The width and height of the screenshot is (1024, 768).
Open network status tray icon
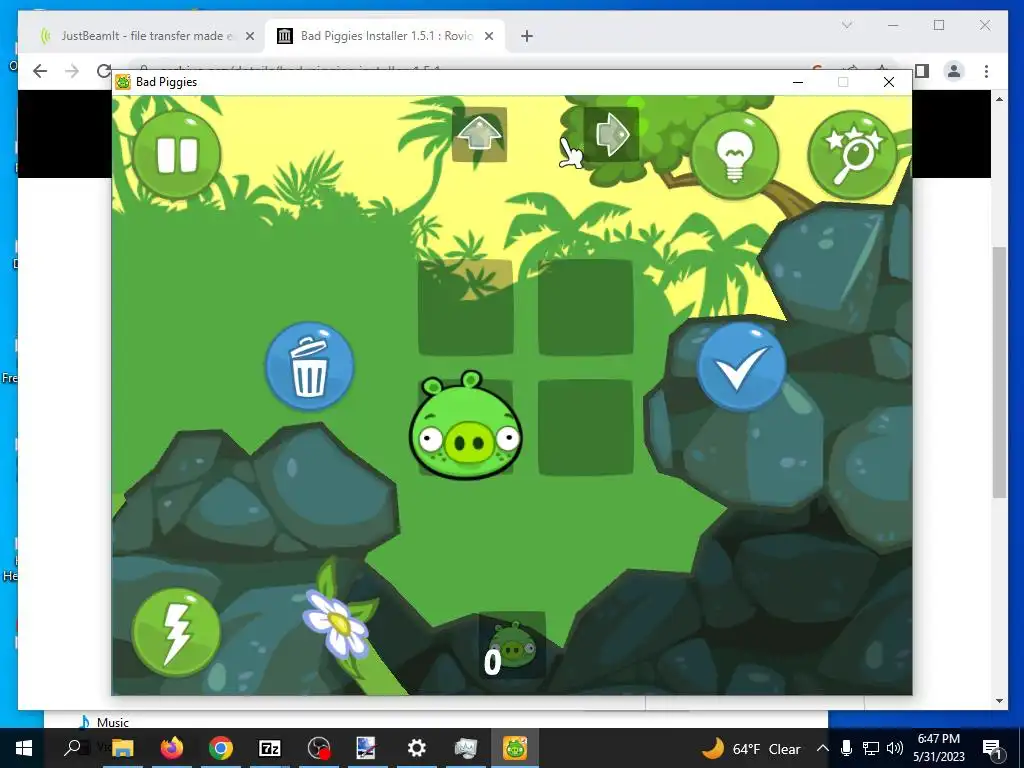871,748
